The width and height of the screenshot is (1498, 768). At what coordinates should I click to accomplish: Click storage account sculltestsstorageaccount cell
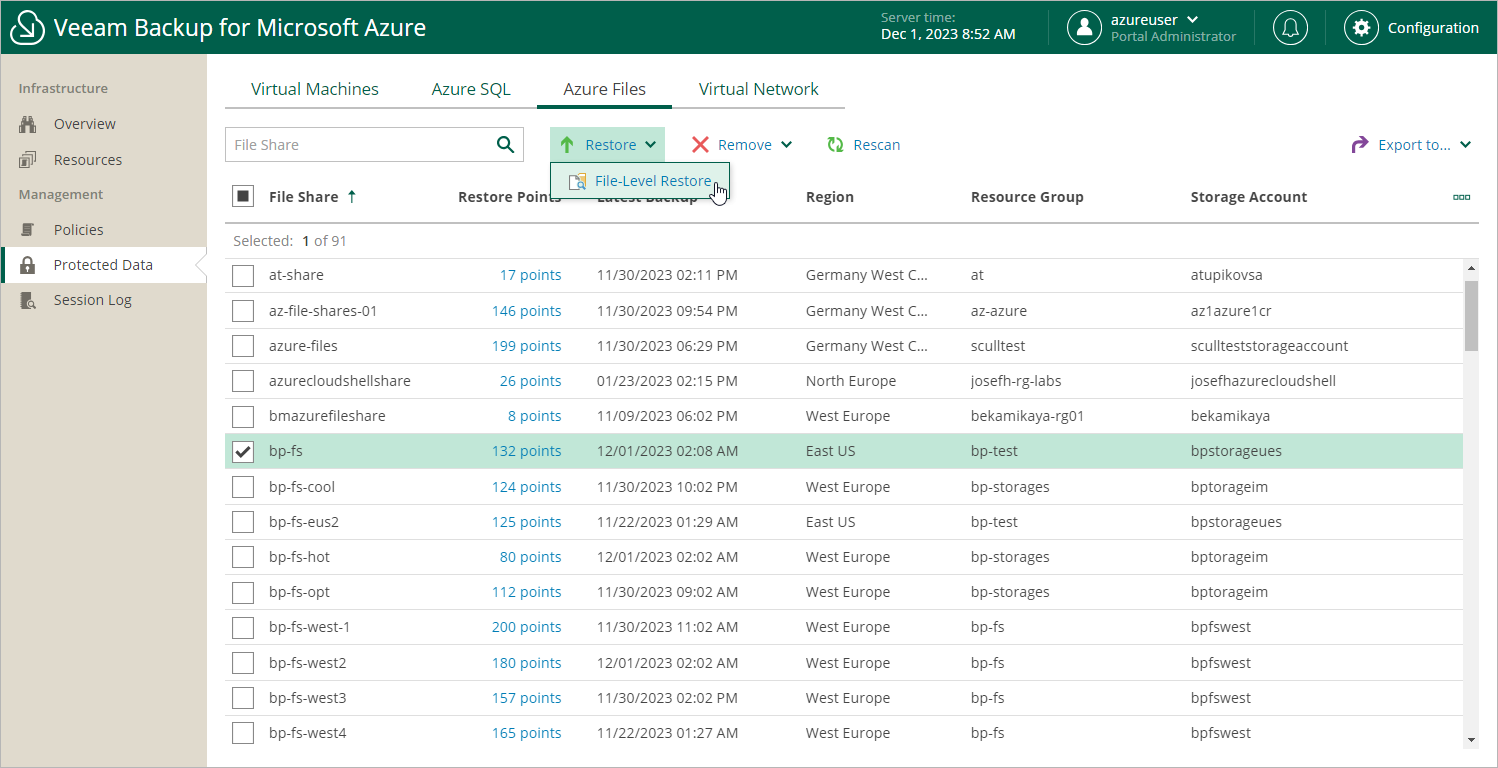1269,346
